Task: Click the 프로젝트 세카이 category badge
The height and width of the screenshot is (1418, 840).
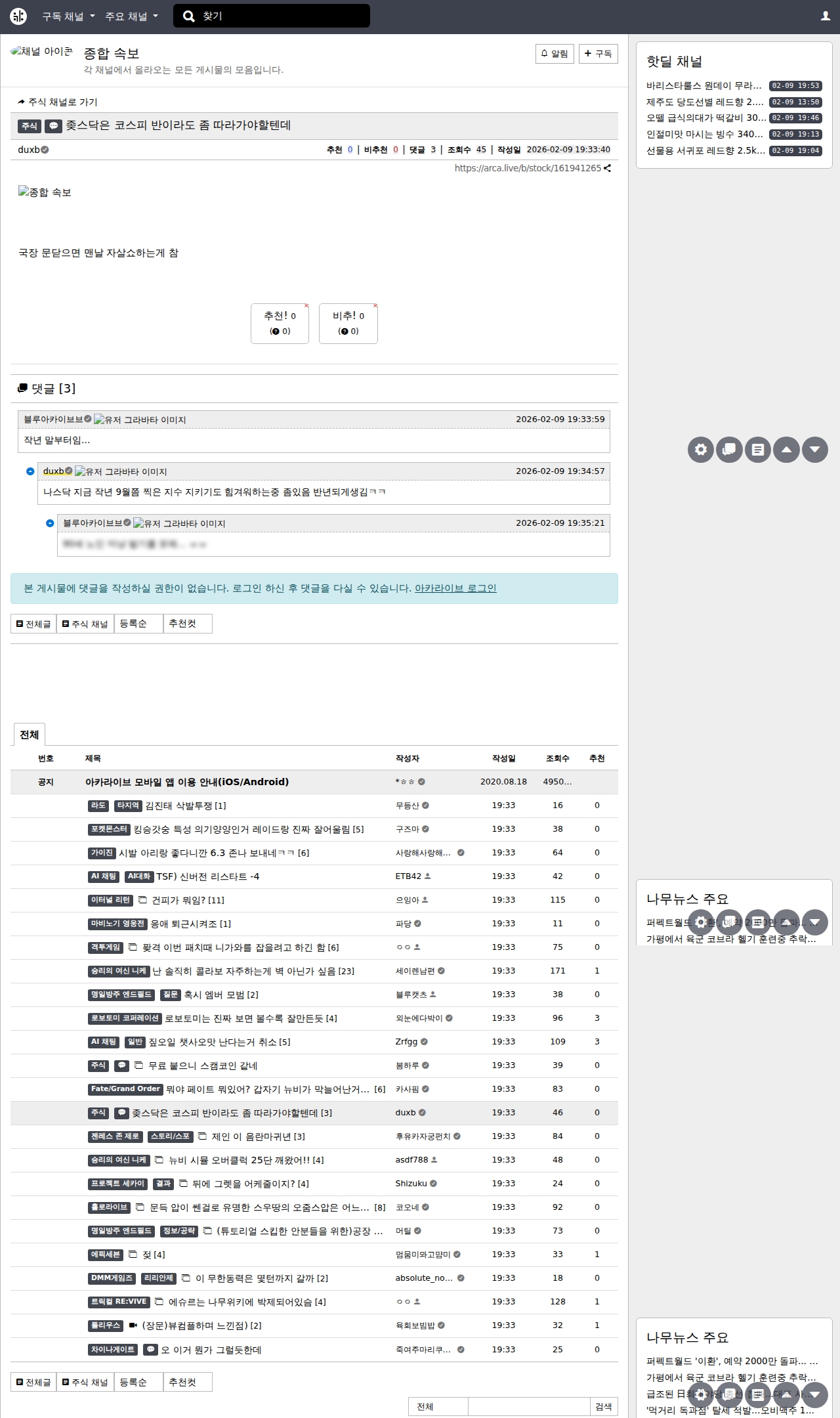Action: point(117,1184)
